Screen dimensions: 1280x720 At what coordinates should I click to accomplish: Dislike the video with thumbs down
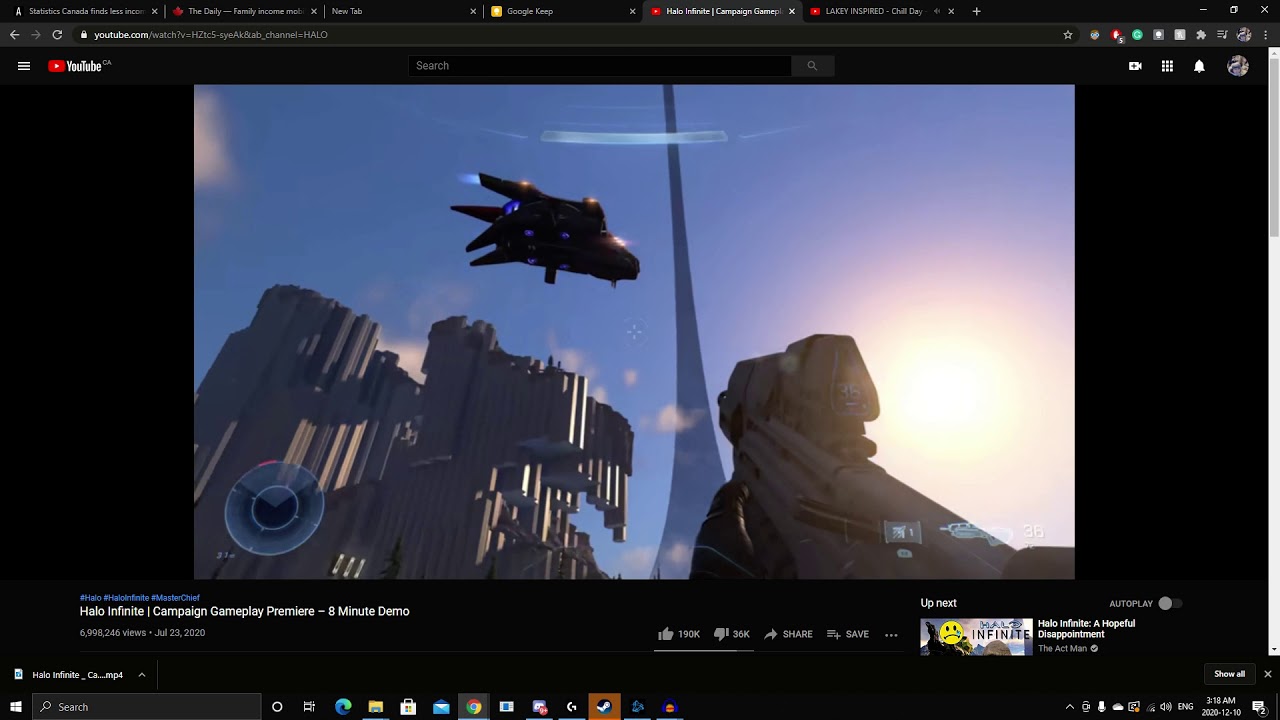(x=731, y=634)
